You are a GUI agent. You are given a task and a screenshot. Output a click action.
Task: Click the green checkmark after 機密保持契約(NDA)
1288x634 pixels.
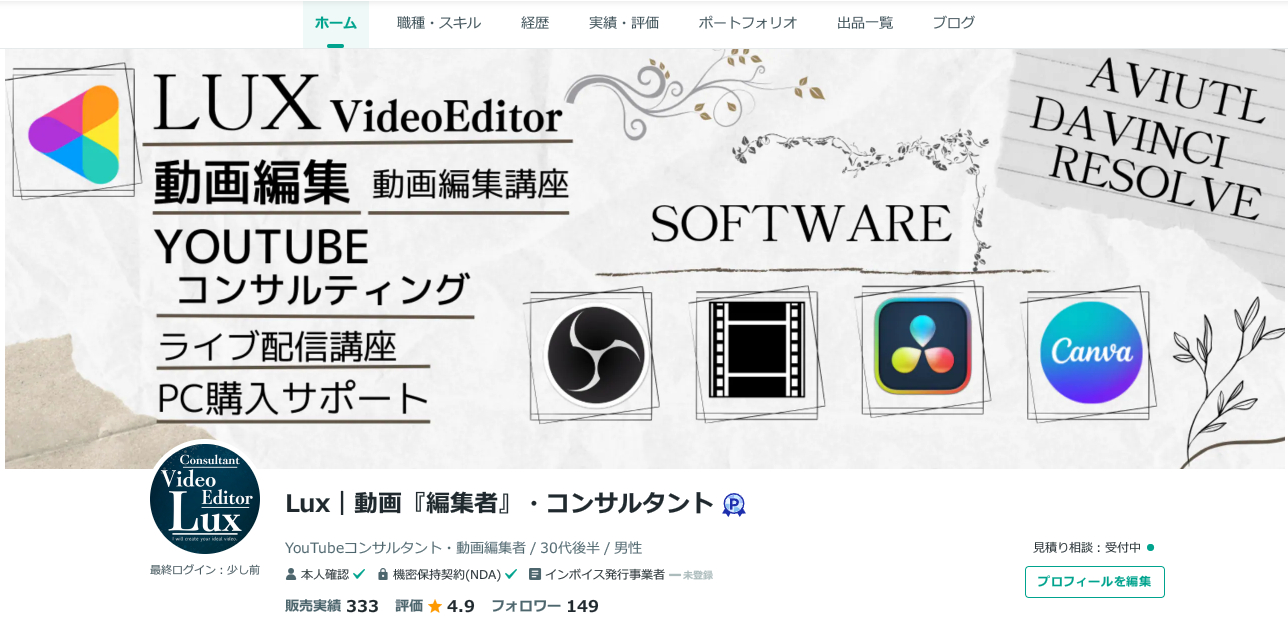coord(511,574)
